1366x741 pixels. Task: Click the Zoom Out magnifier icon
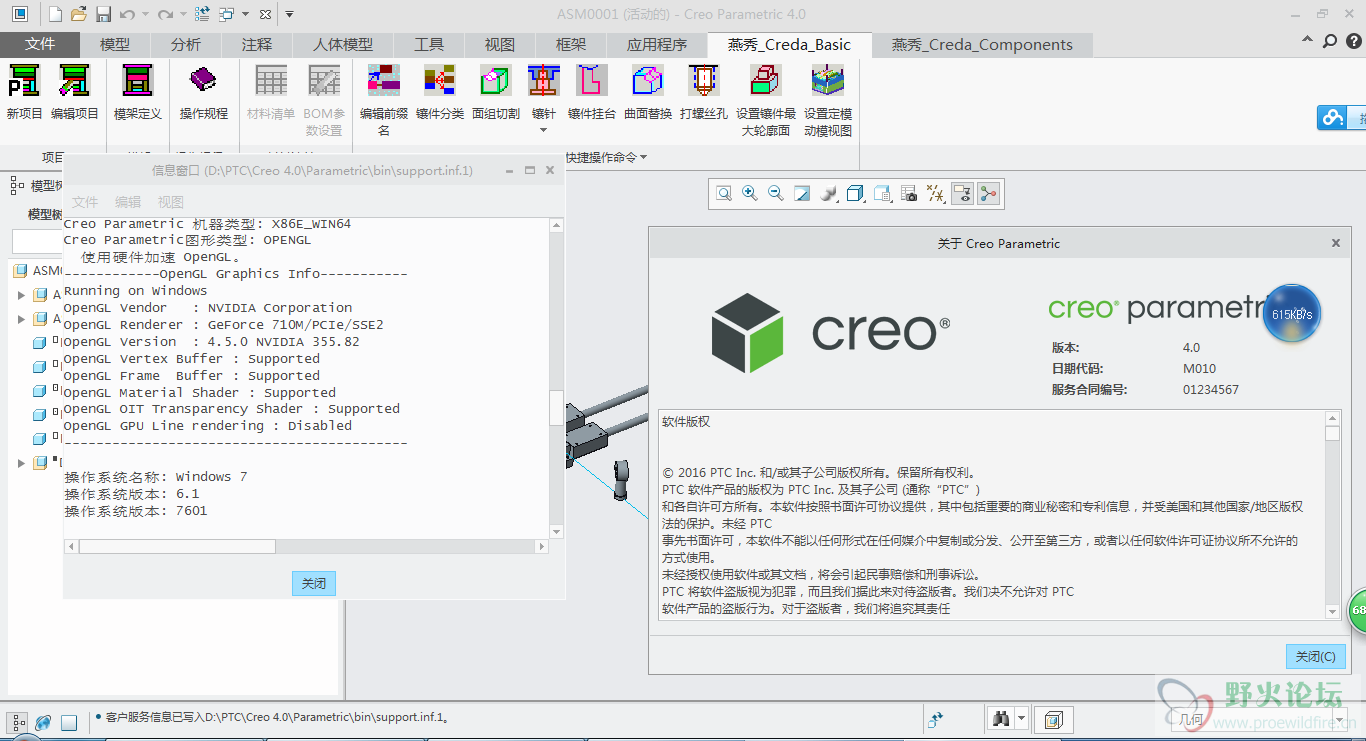click(x=776, y=194)
